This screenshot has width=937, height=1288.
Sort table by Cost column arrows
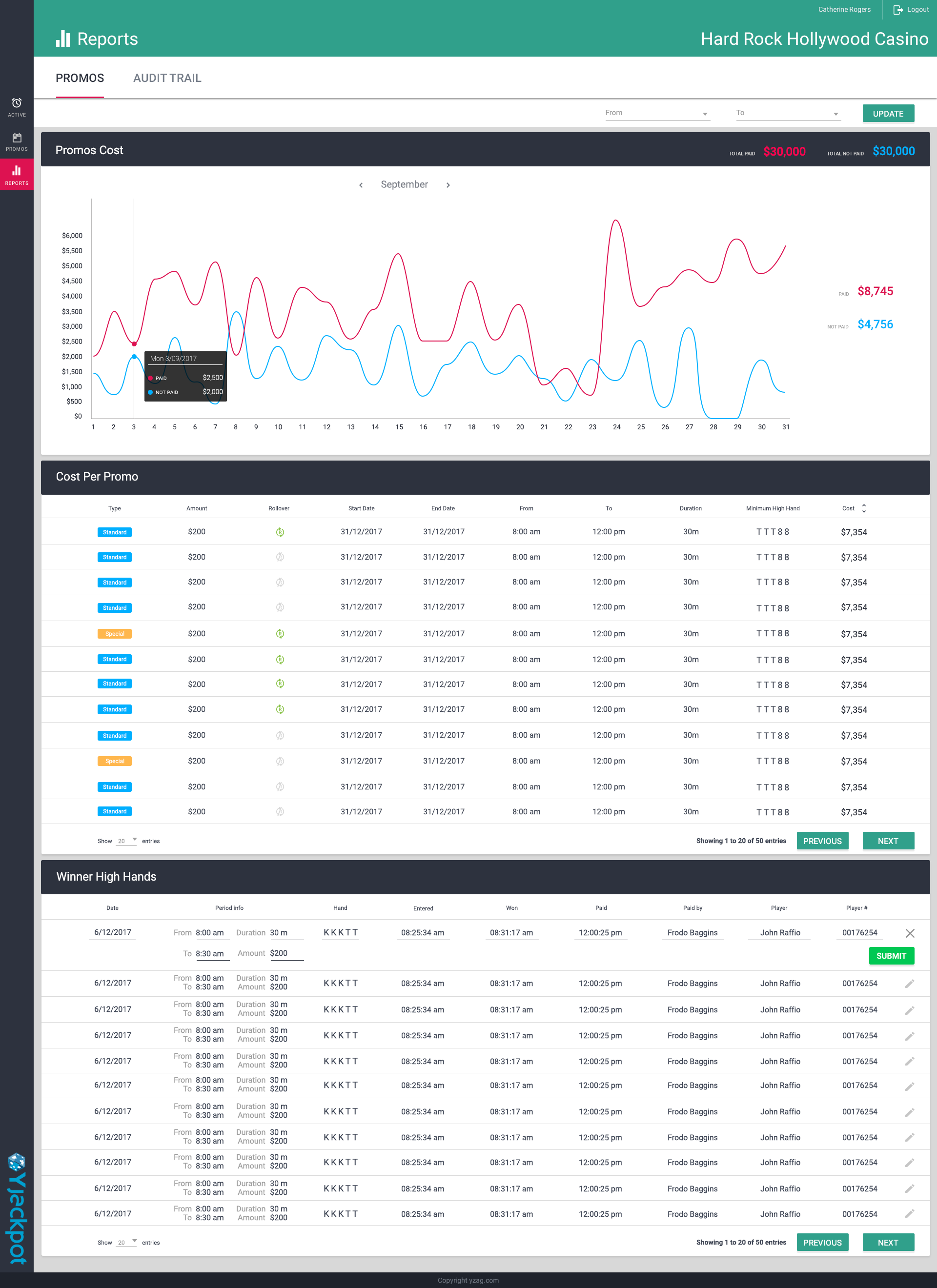click(864, 508)
